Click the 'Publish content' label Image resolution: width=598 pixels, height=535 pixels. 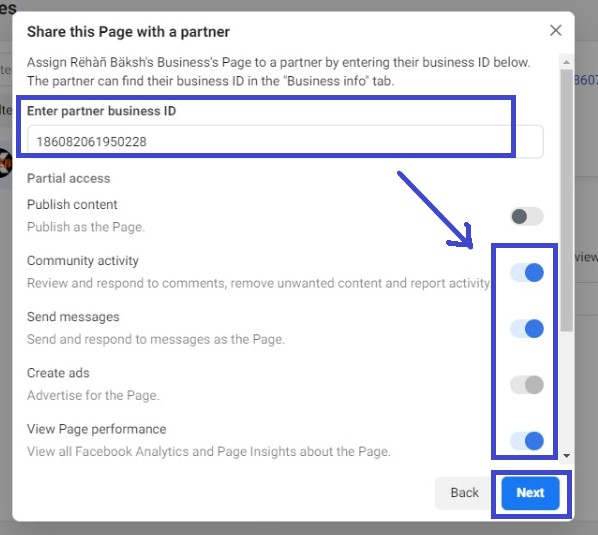tap(72, 204)
